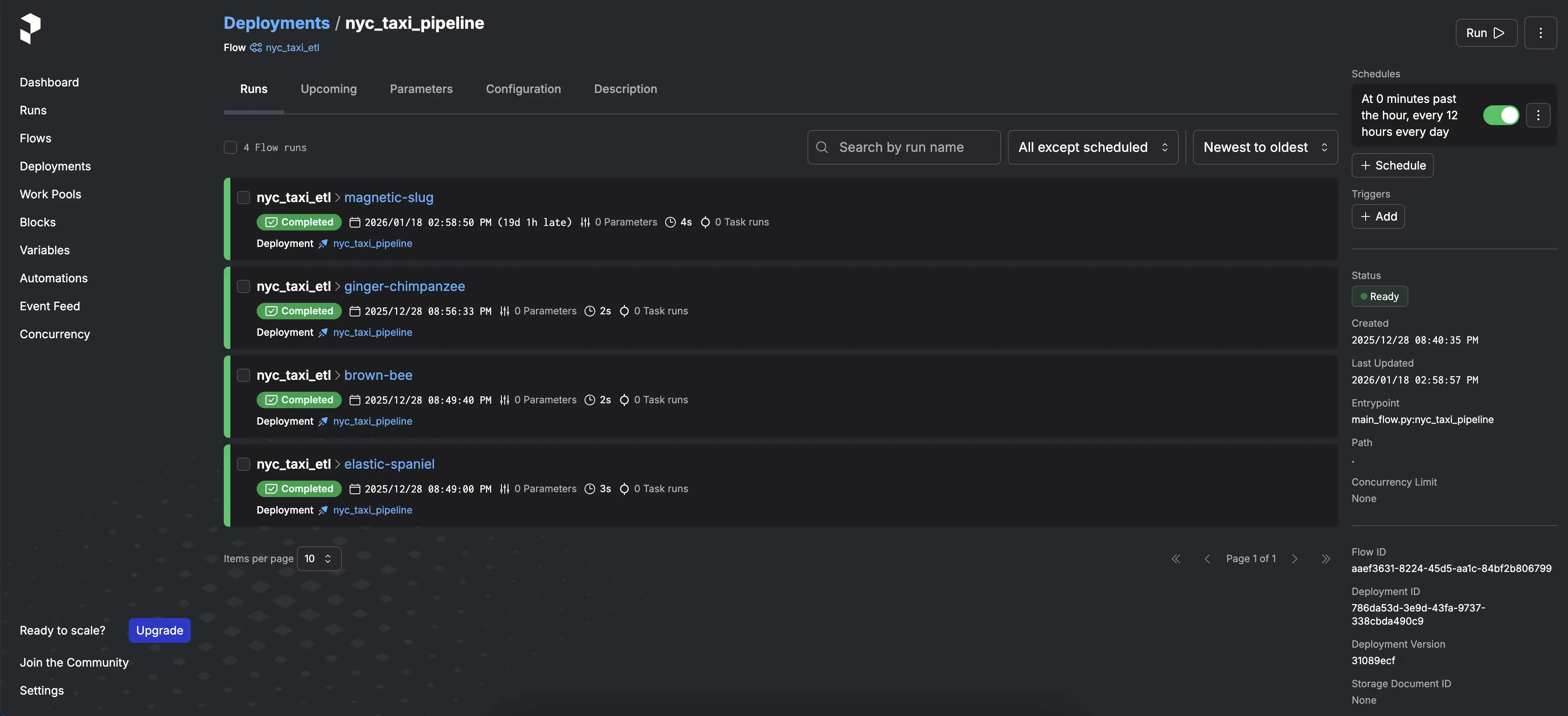Check the magnetic-slug run checkbox
1568x716 pixels.
pos(244,197)
